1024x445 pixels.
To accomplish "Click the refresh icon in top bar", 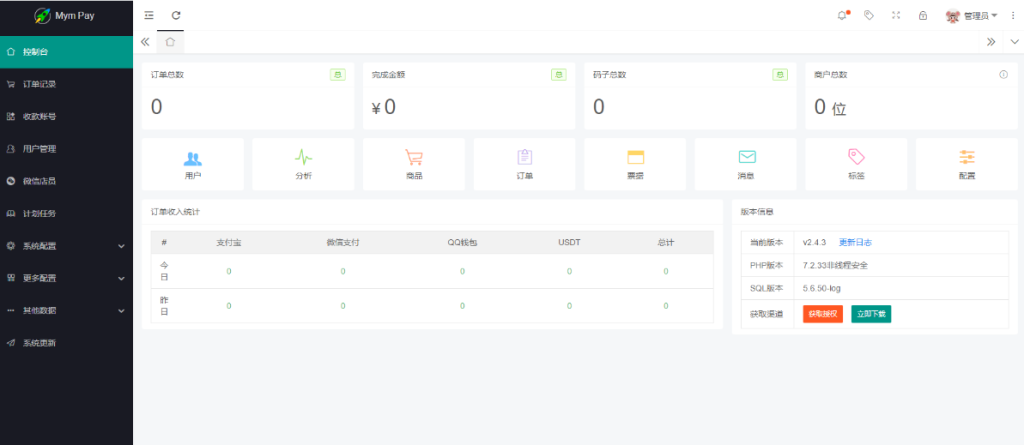I will [x=176, y=16].
